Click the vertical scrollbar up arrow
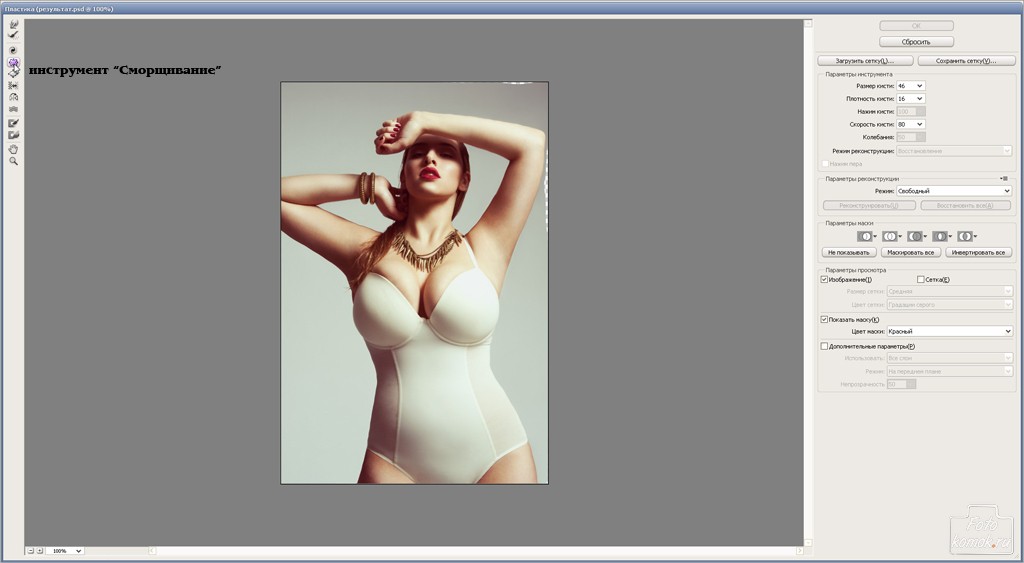This screenshot has width=1024, height=563. 808,24
